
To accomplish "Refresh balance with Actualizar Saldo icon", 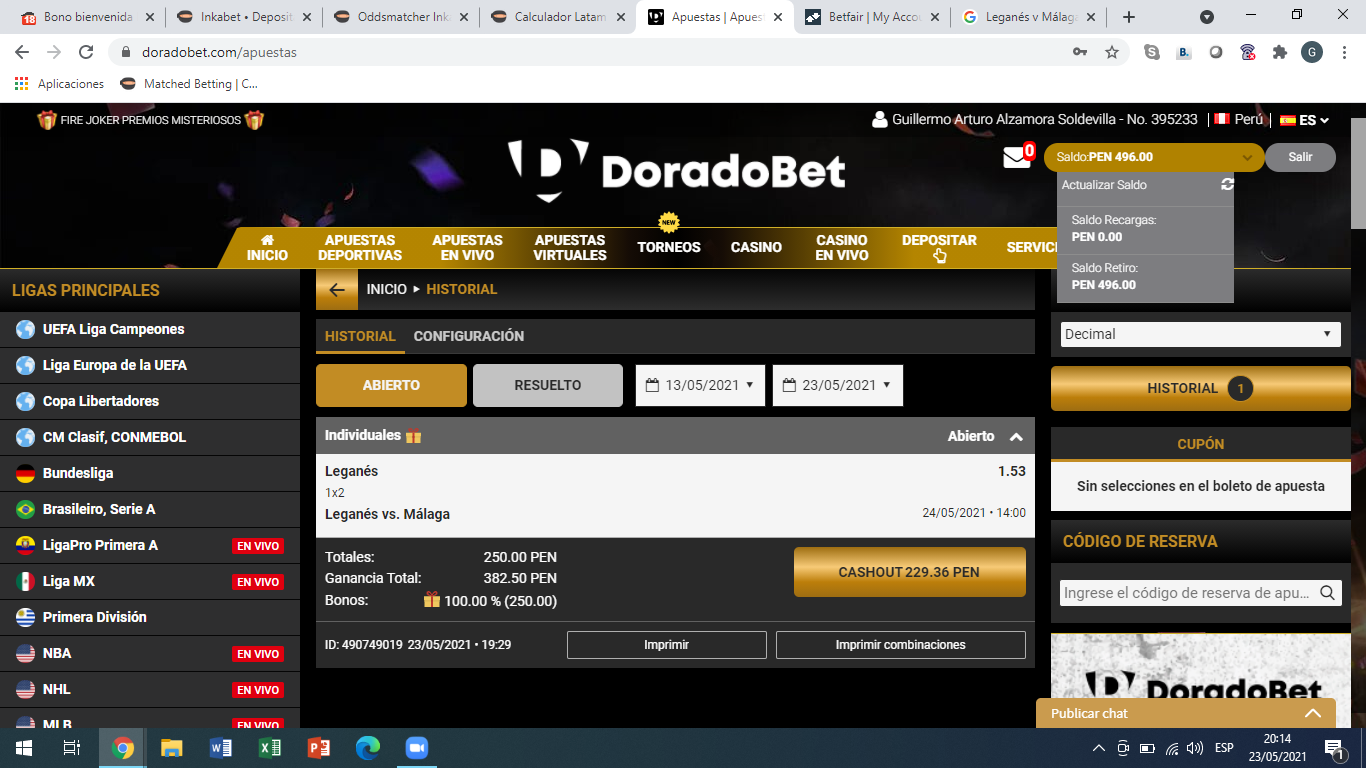I will pyautogui.click(x=1227, y=185).
